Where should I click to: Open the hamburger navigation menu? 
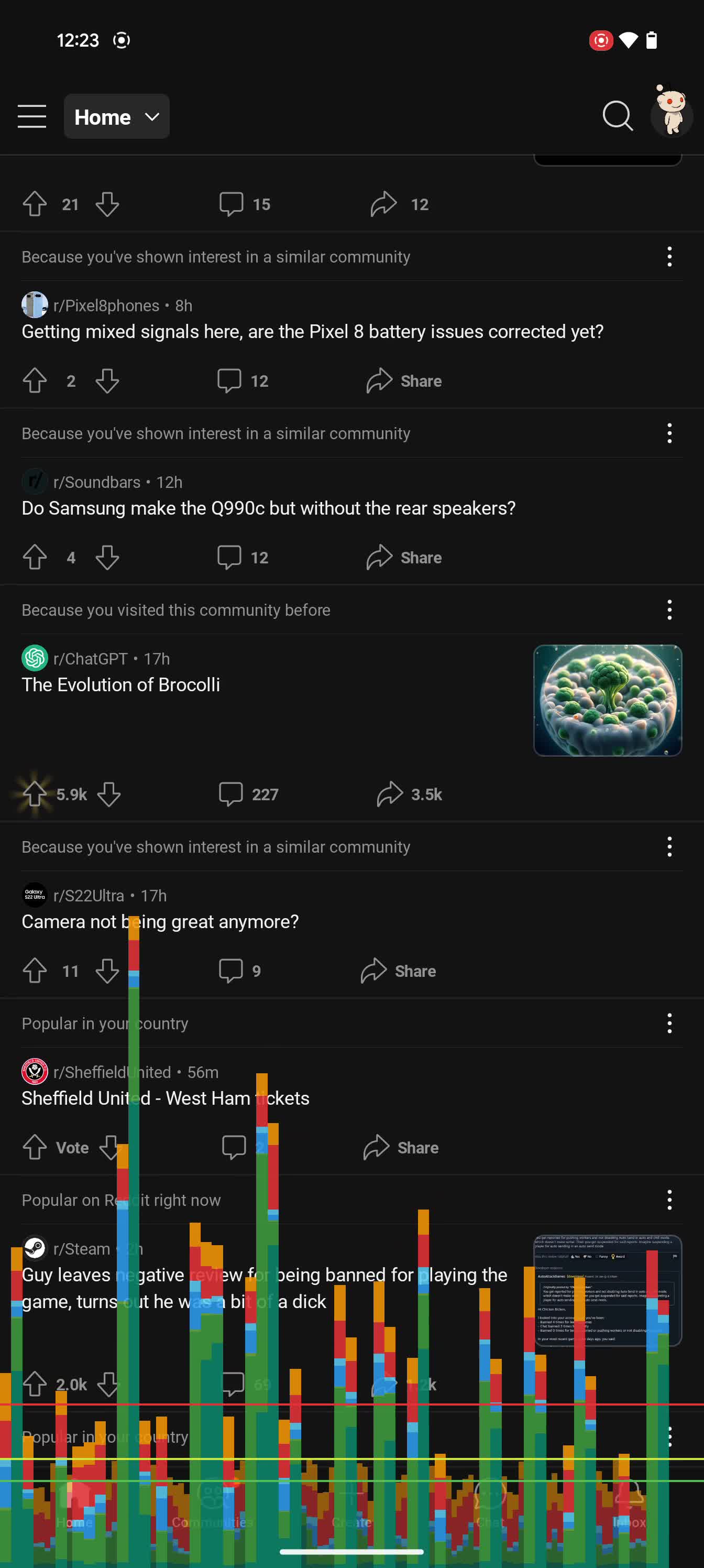(31, 116)
